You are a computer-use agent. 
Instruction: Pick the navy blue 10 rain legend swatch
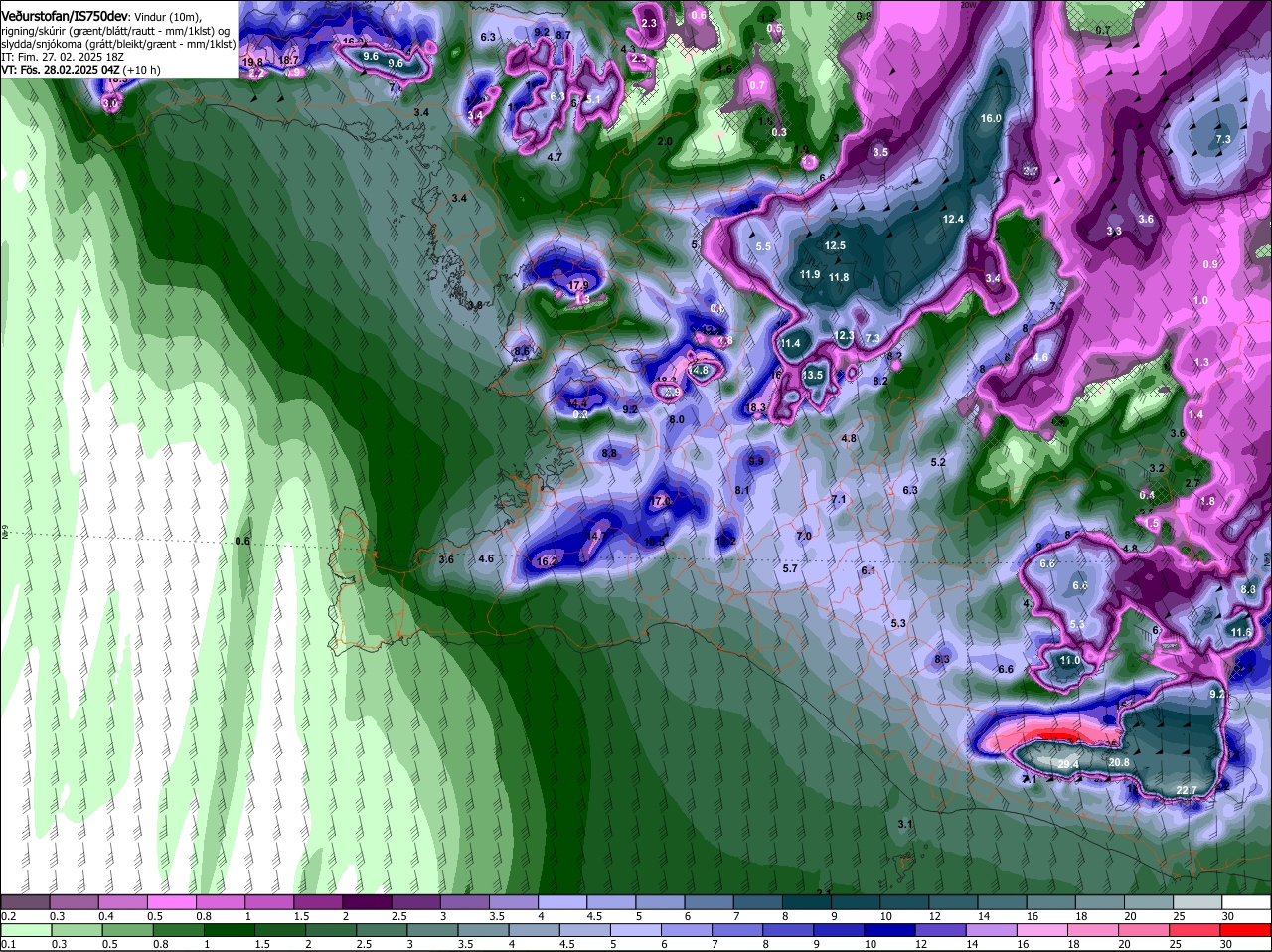click(x=890, y=929)
